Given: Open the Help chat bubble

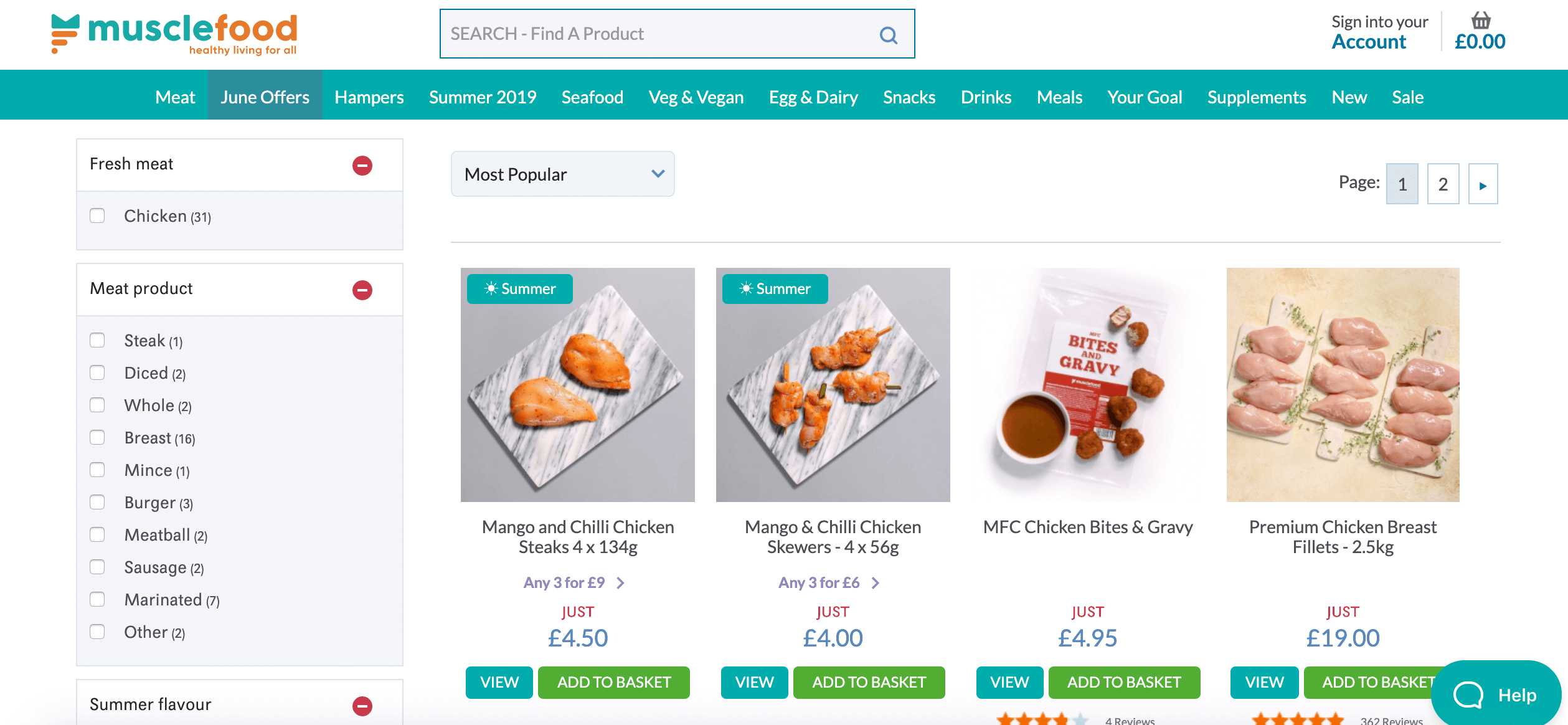Looking at the screenshot, I should 1496,694.
